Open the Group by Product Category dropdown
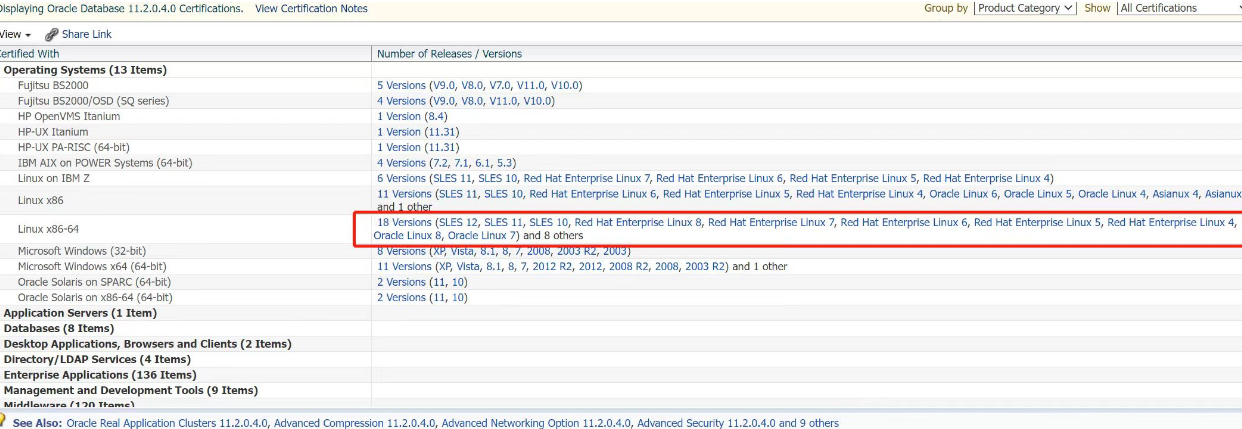This screenshot has height=429, width=1242. tap(1025, 8)
